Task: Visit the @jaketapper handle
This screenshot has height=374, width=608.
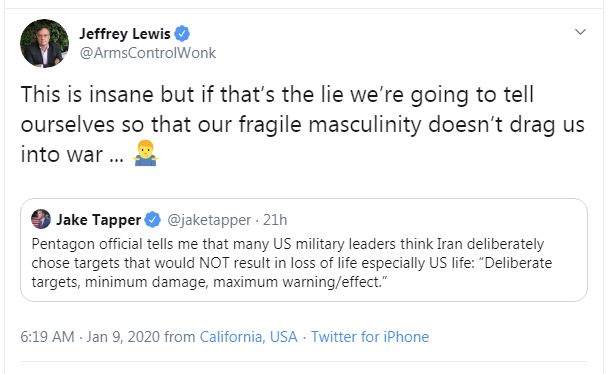Action: pos(209,220)
